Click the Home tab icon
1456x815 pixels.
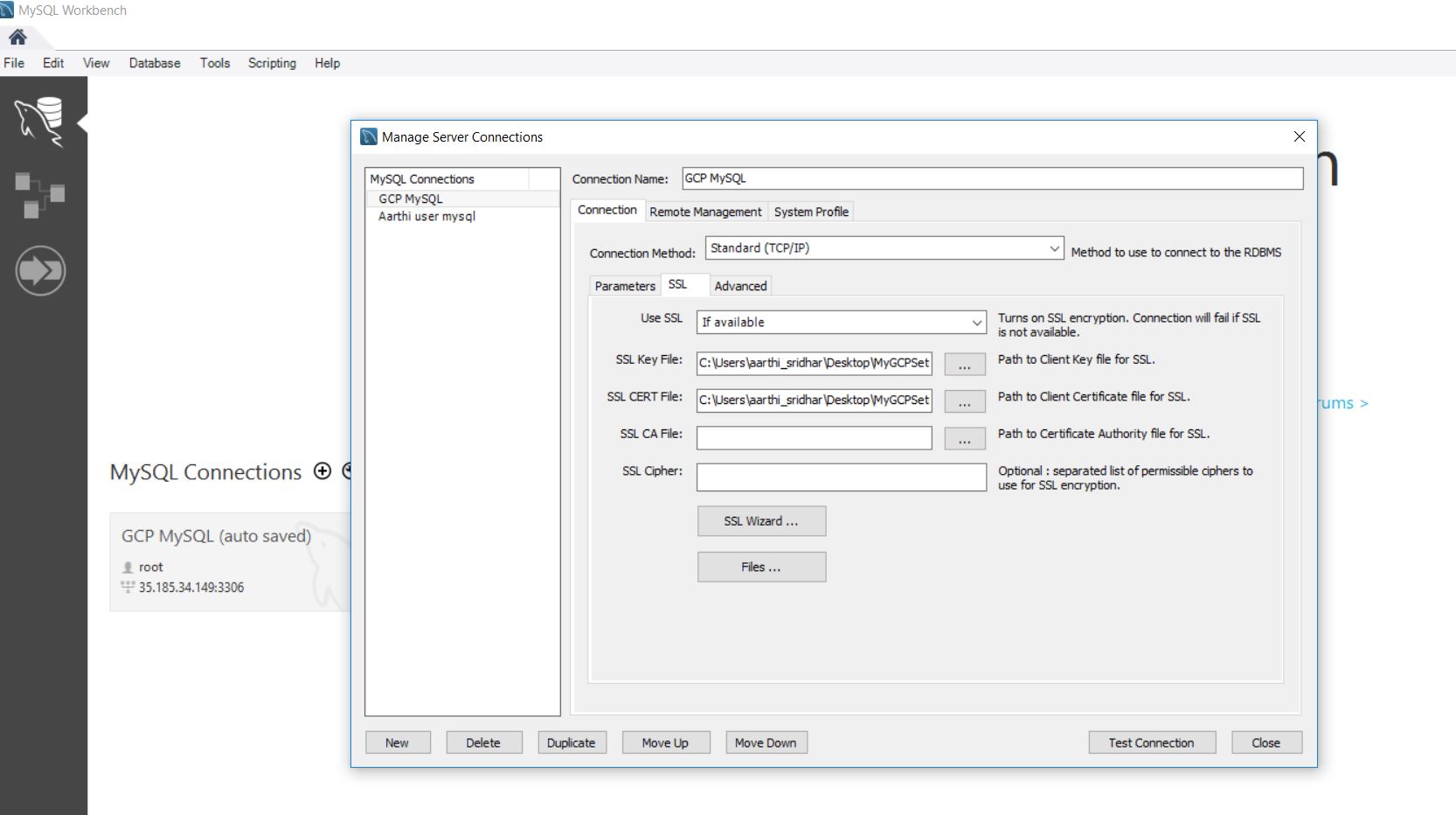pos(19,37)
